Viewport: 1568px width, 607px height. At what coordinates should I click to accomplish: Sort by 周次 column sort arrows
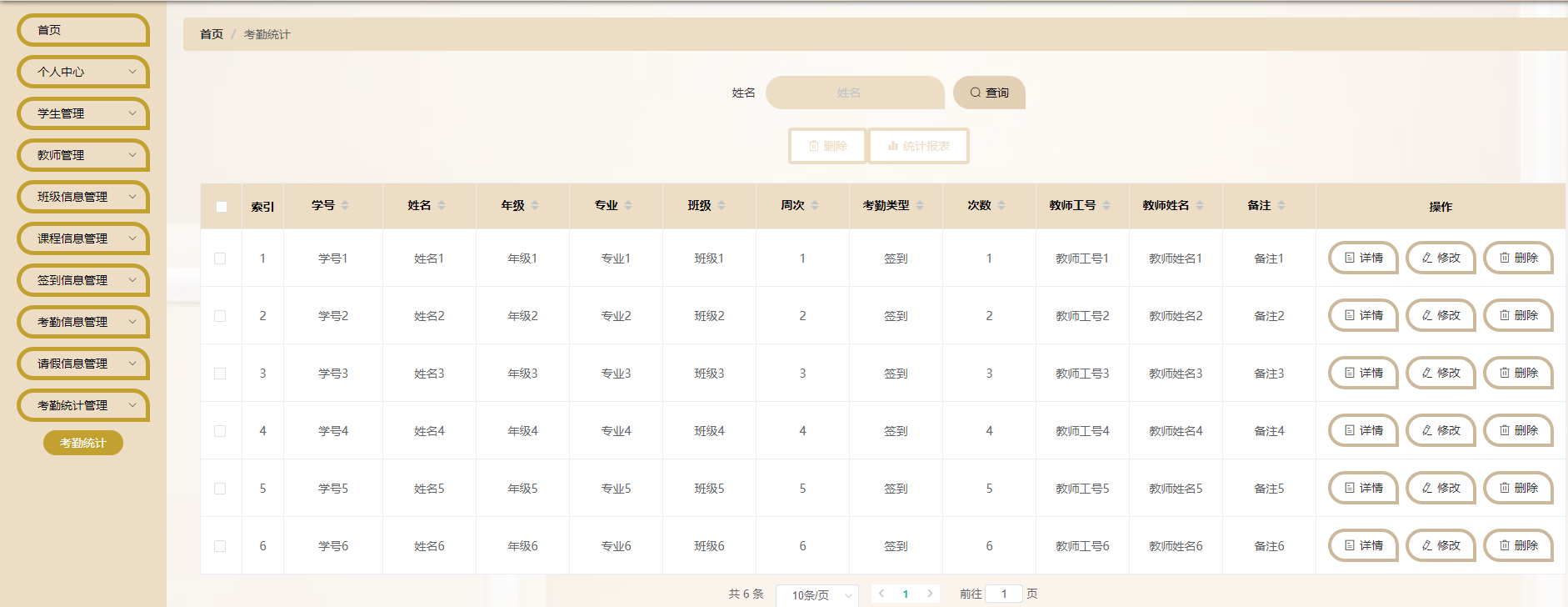(815, 205)
